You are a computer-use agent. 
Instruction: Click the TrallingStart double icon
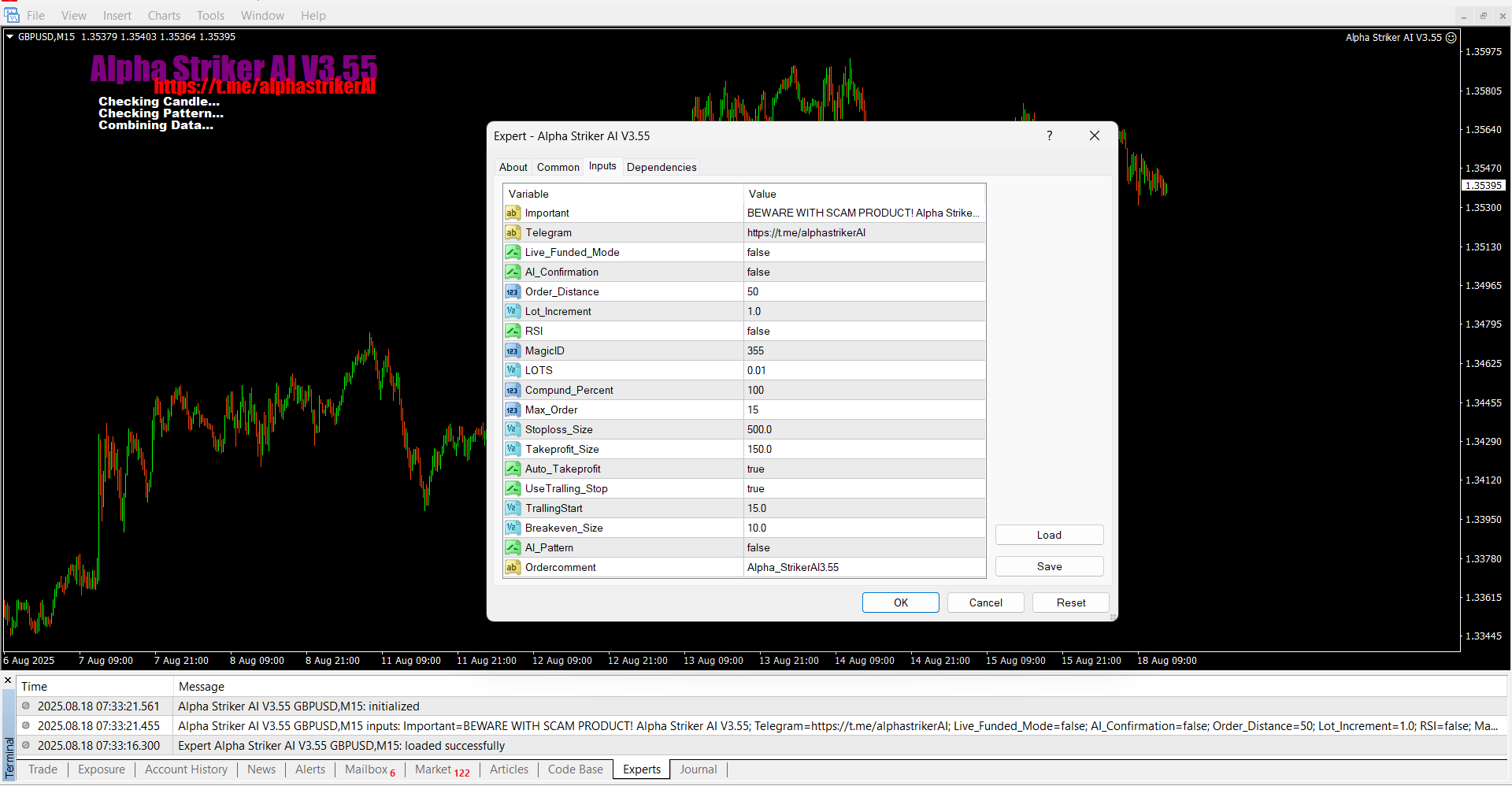click(513, 508)
